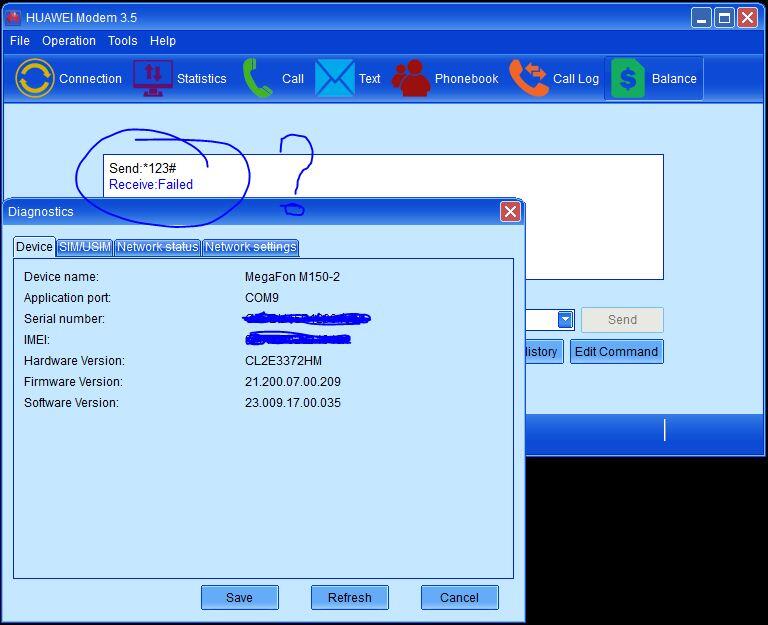Select firmware version 21.200.07.00.209
768x625 pixels.
292,382
